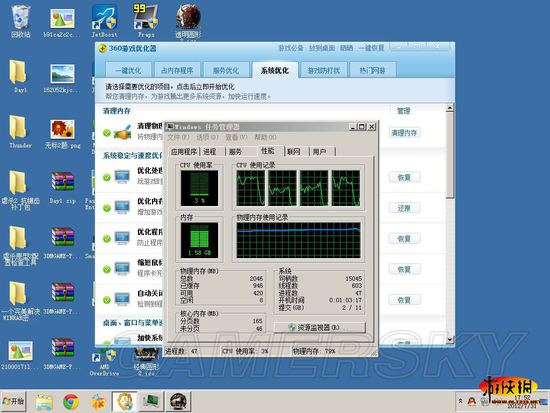Expand hidden tray icons arrow
550x413 pixels.
pyautogui.click(x=460, y=401)
